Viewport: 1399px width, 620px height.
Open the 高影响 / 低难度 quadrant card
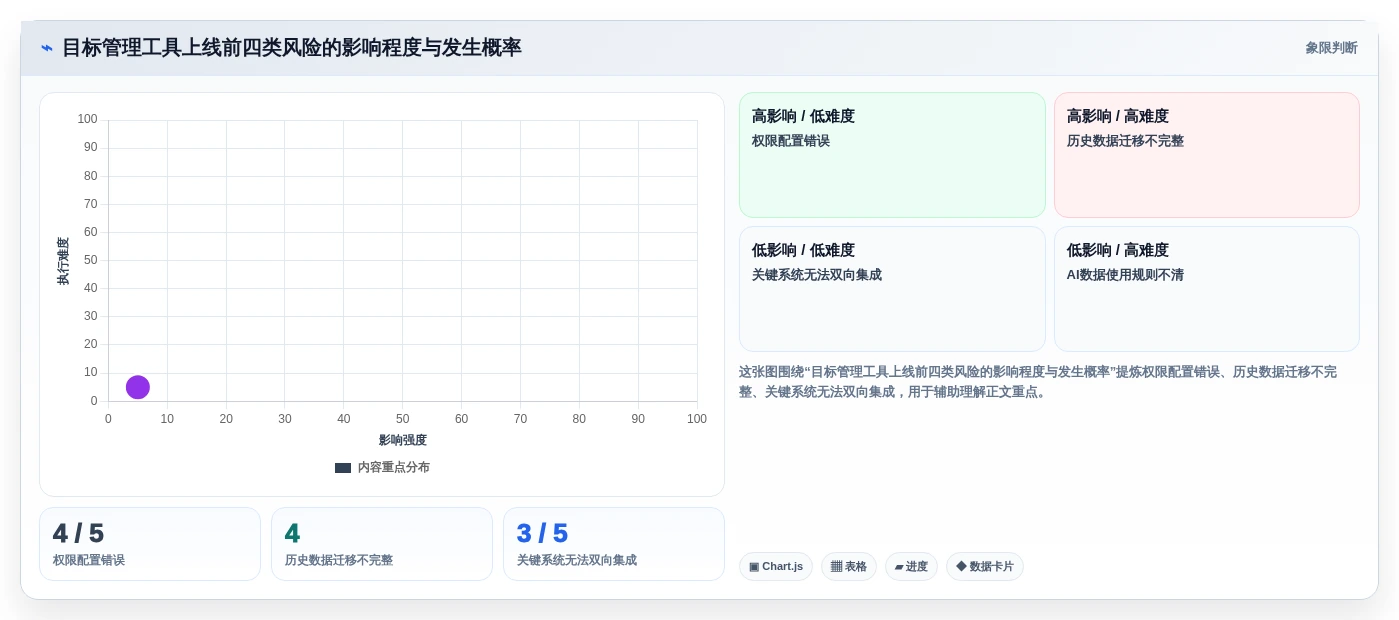point(892,155)
